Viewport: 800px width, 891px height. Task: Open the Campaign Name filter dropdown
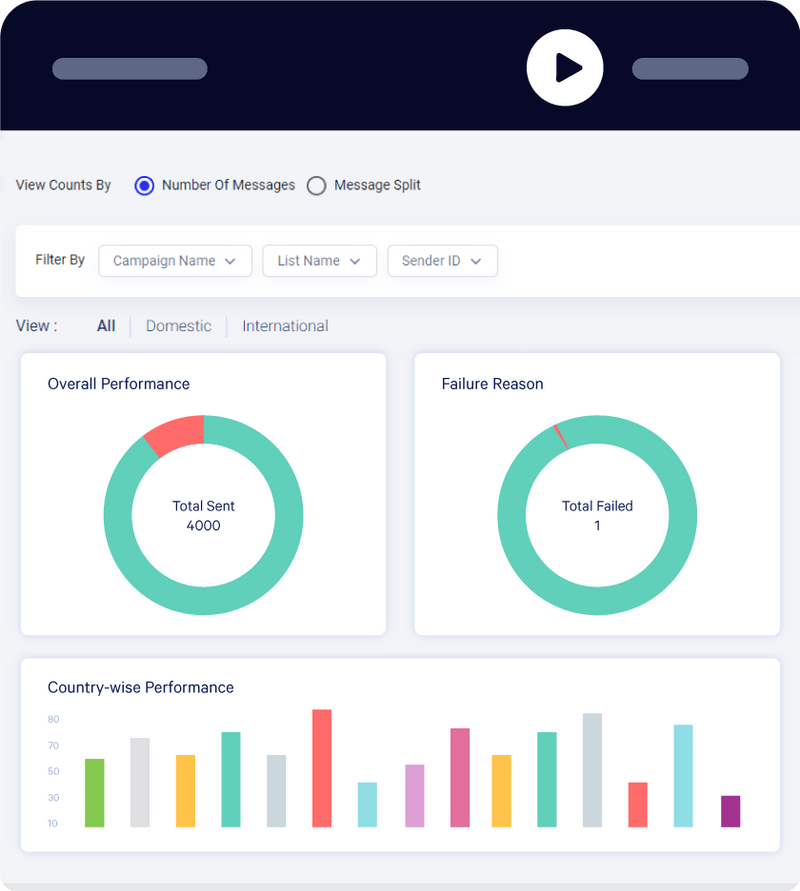(174, 260)
